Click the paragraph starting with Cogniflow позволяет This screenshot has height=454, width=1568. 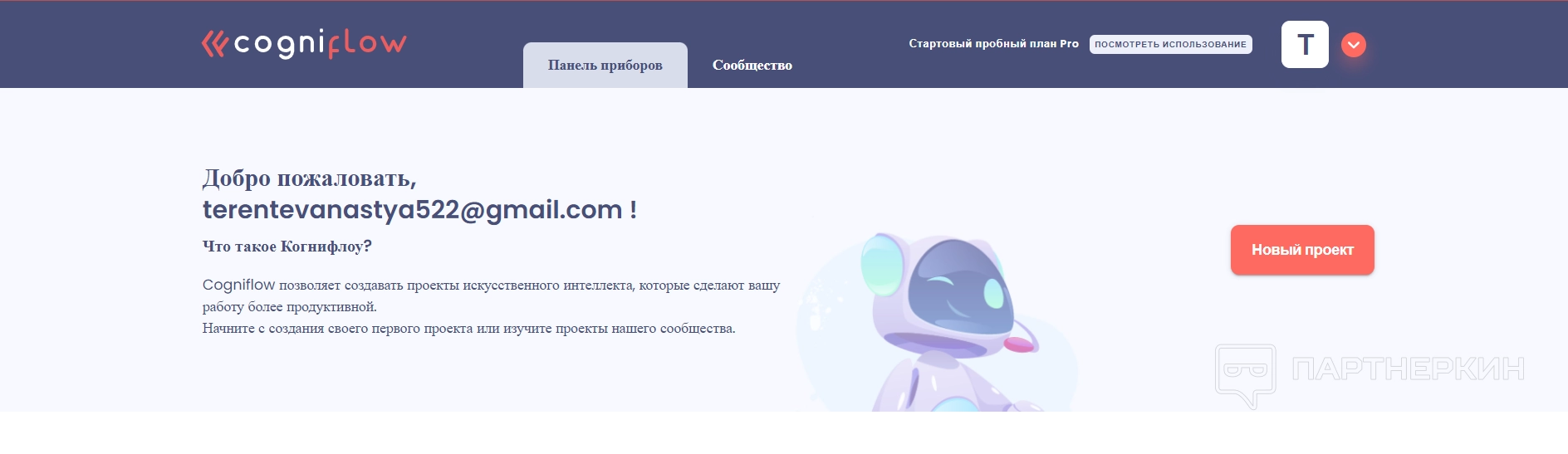coord(491,295)
